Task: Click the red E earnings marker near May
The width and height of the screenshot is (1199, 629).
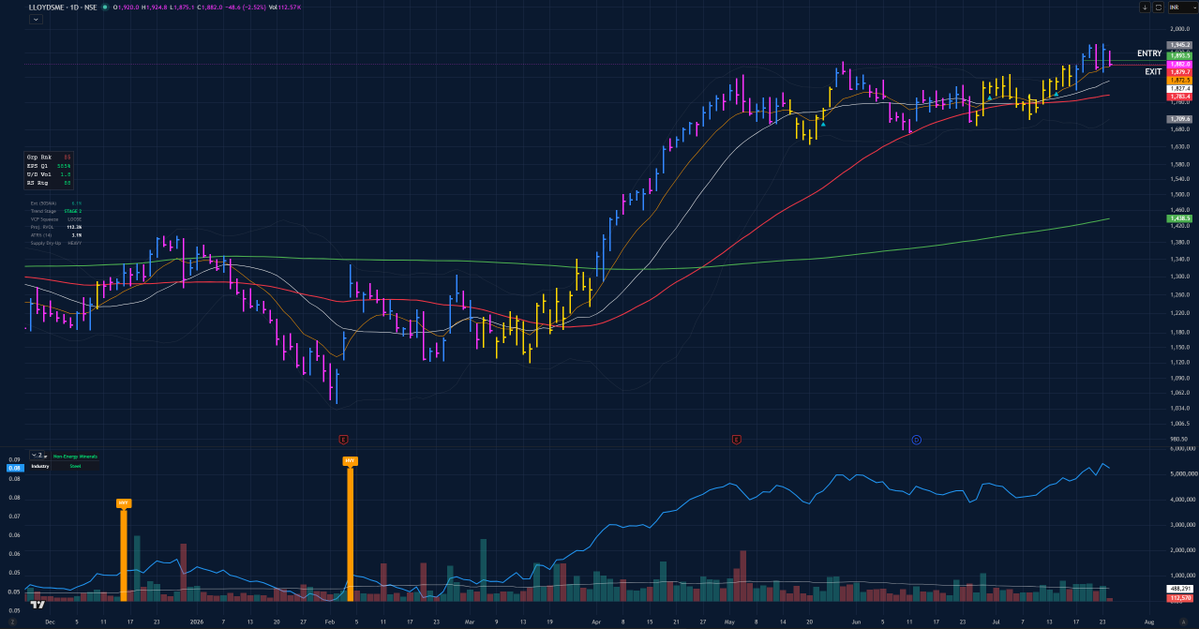Action: [736, 439]
